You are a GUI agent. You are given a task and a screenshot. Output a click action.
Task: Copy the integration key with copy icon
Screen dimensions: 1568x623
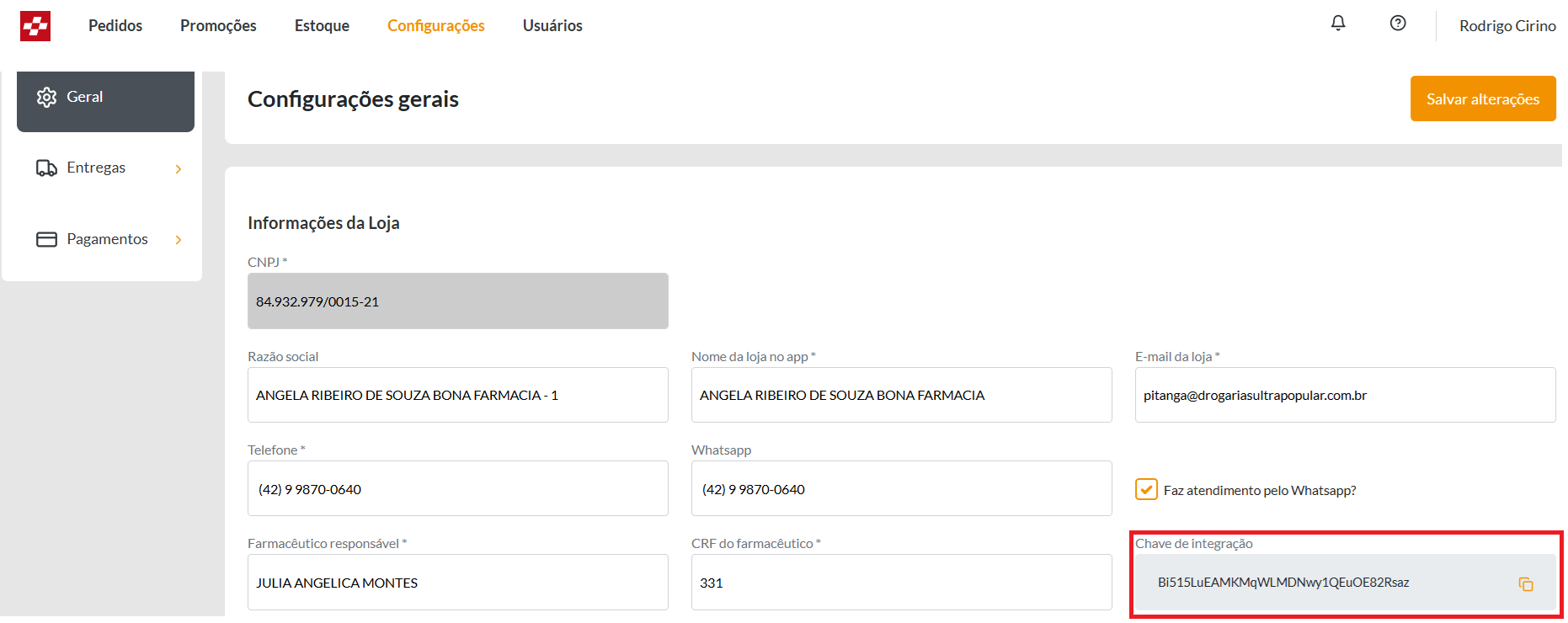(1525, 583)
